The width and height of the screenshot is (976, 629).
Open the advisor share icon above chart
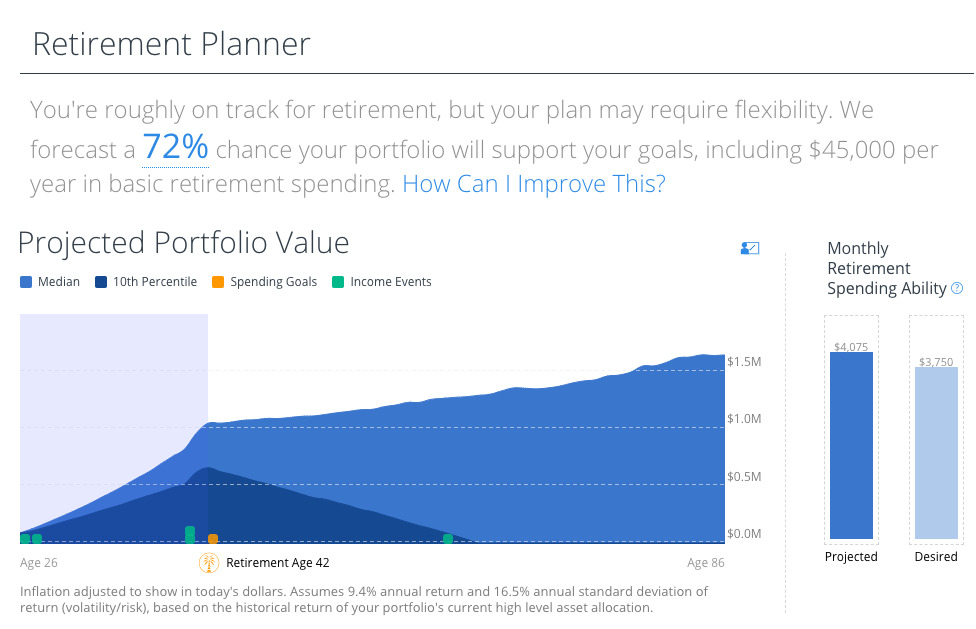(749, 248)
